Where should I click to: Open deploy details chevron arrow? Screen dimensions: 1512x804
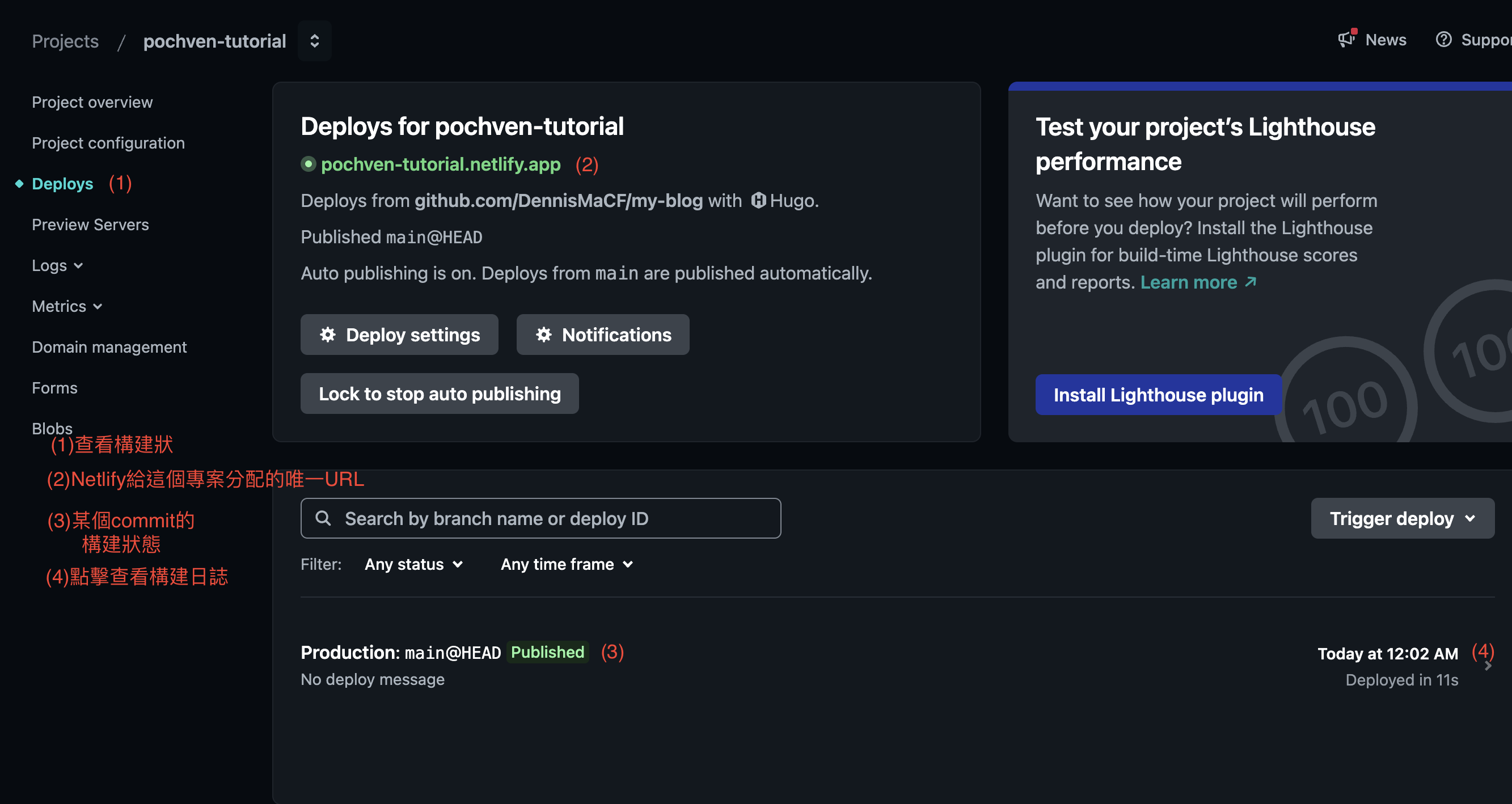click(x=1488, y=666)
